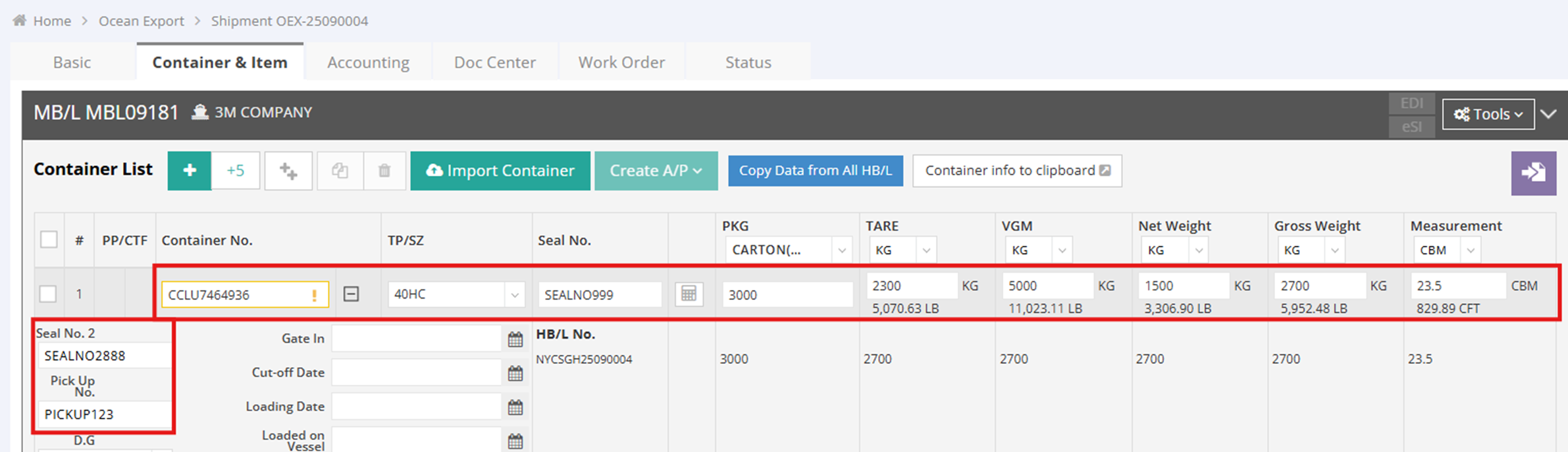Open the Gate In calendar picker
Image resolution: width=1568 pixels, height=452 pixels.
515,339
